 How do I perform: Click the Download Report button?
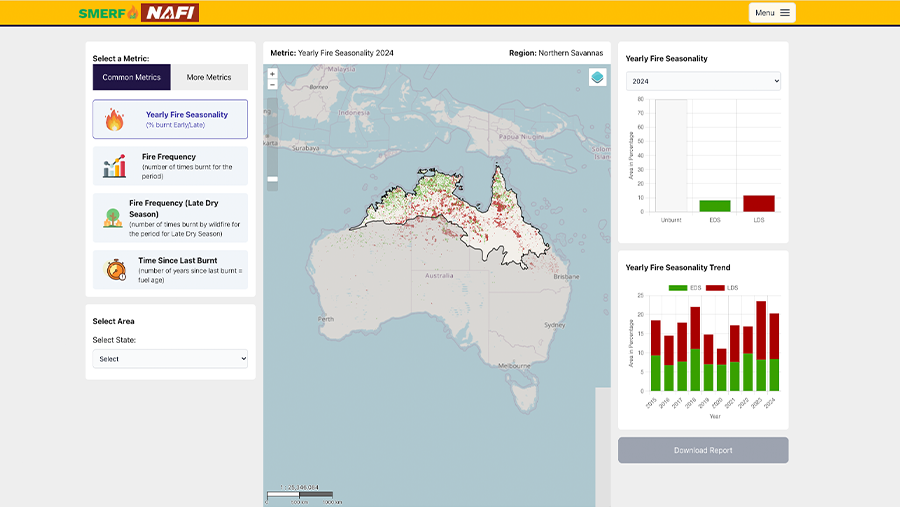pyautogui.click(x=703, y=450)
